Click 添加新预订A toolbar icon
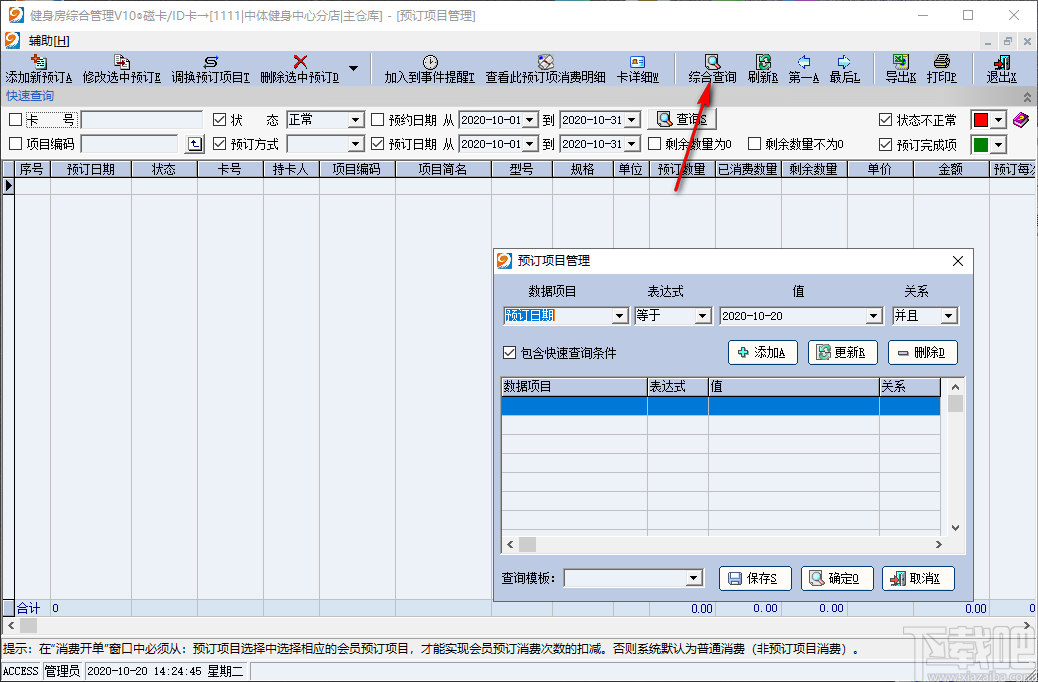 [x=38, y=62]
